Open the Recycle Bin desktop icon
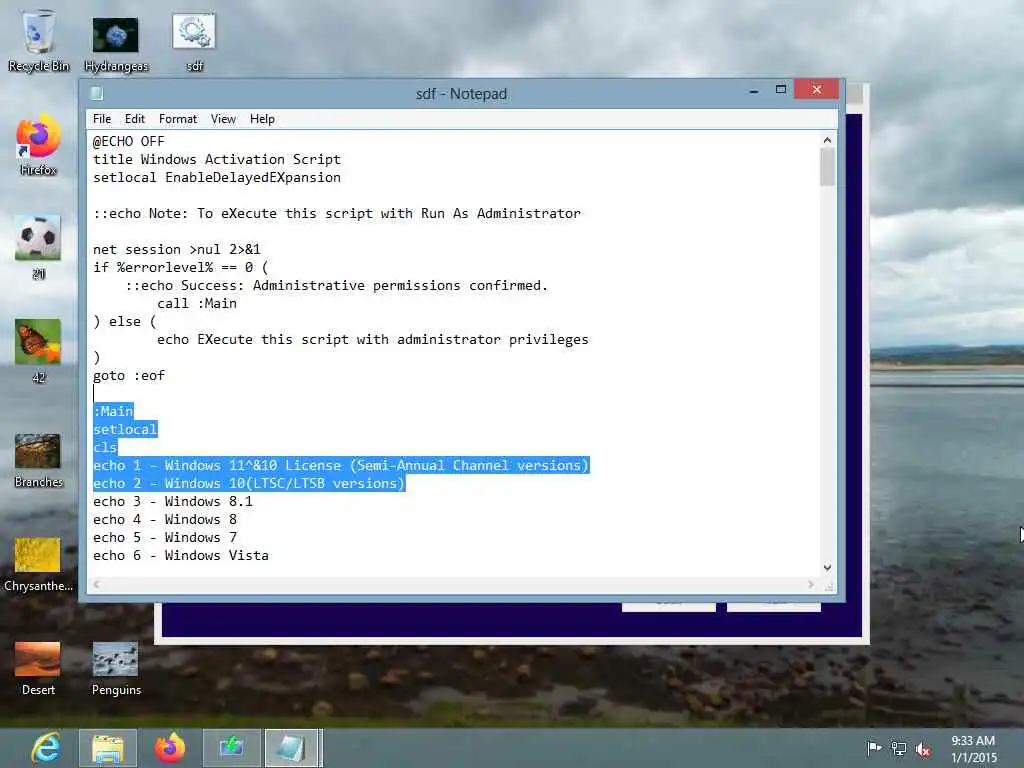Viewport: 1024px width, 768px height. pos(39,40)
